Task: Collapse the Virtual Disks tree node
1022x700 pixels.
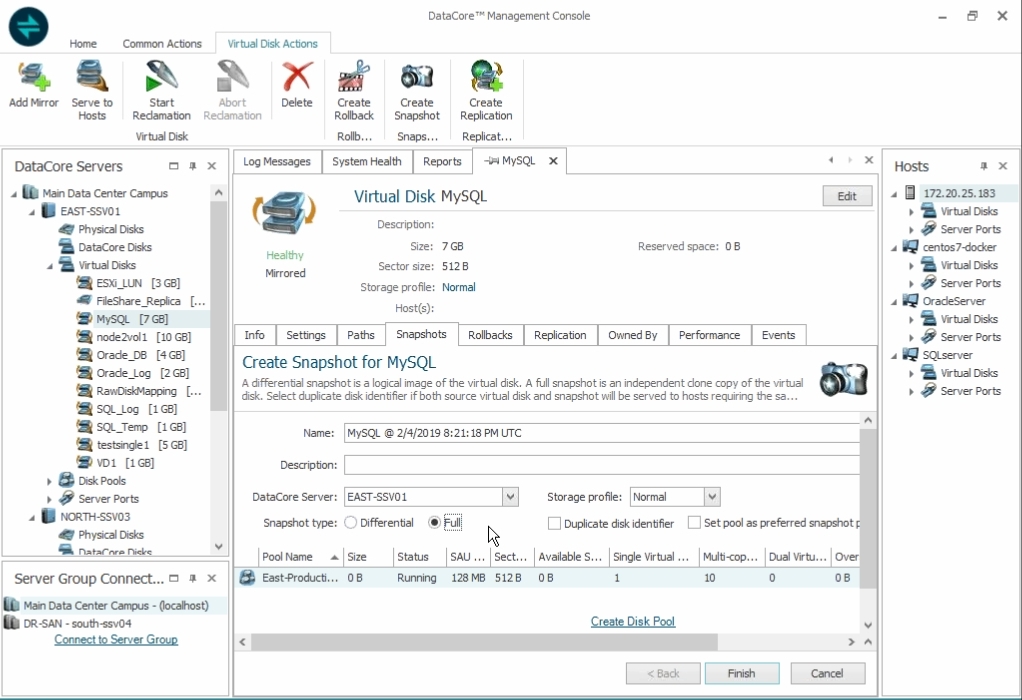Action: [50, 266]
